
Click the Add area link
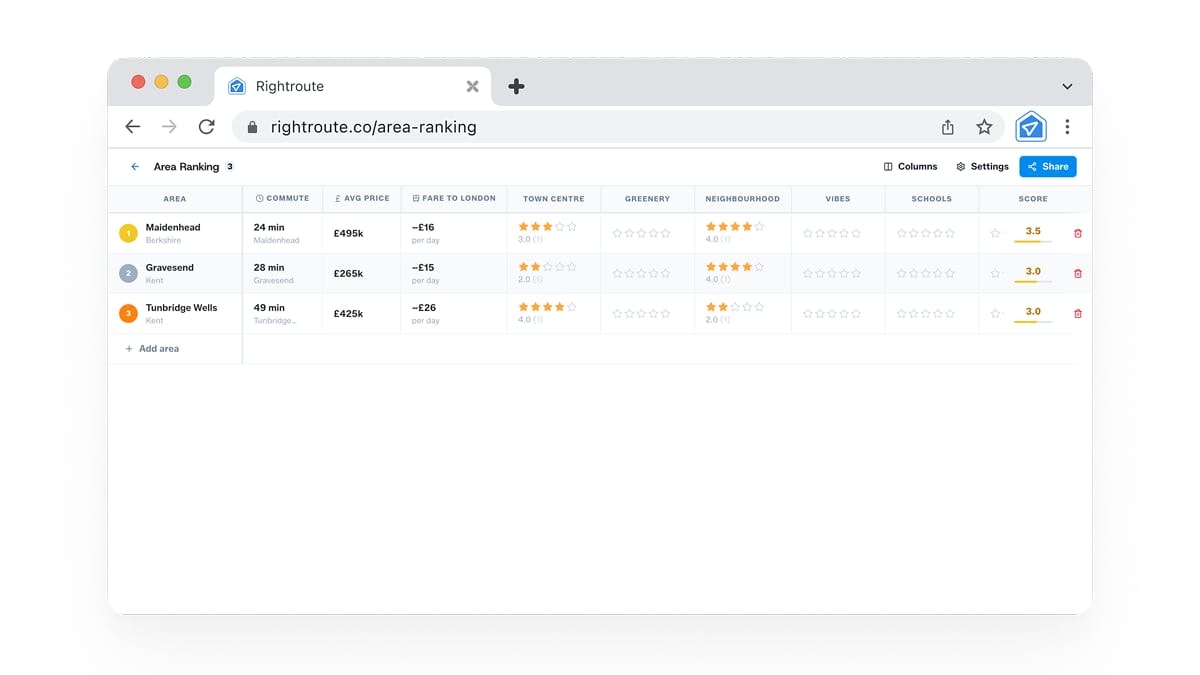[152, 349]
